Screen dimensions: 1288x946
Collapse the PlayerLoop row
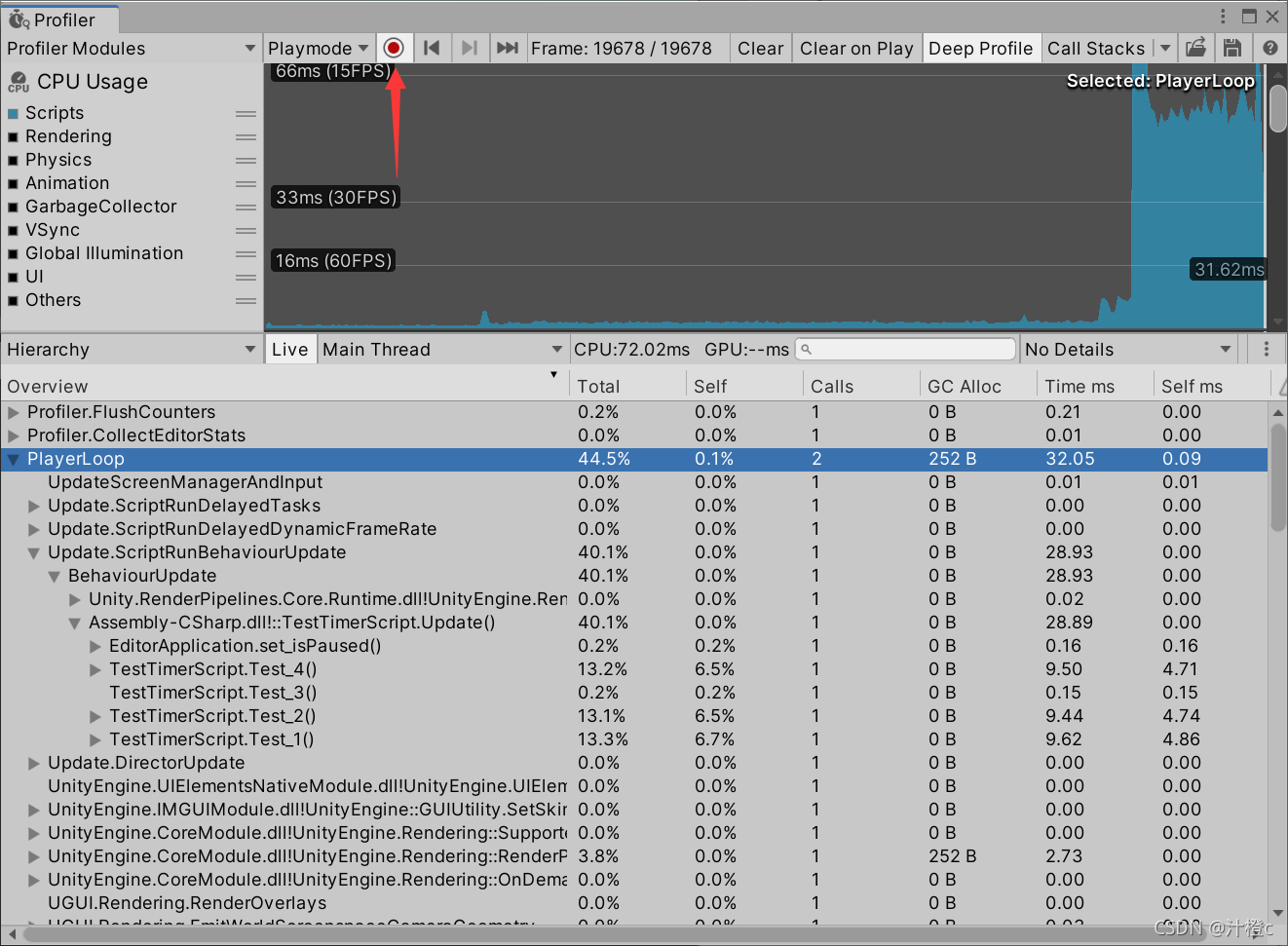coord(14,459)
